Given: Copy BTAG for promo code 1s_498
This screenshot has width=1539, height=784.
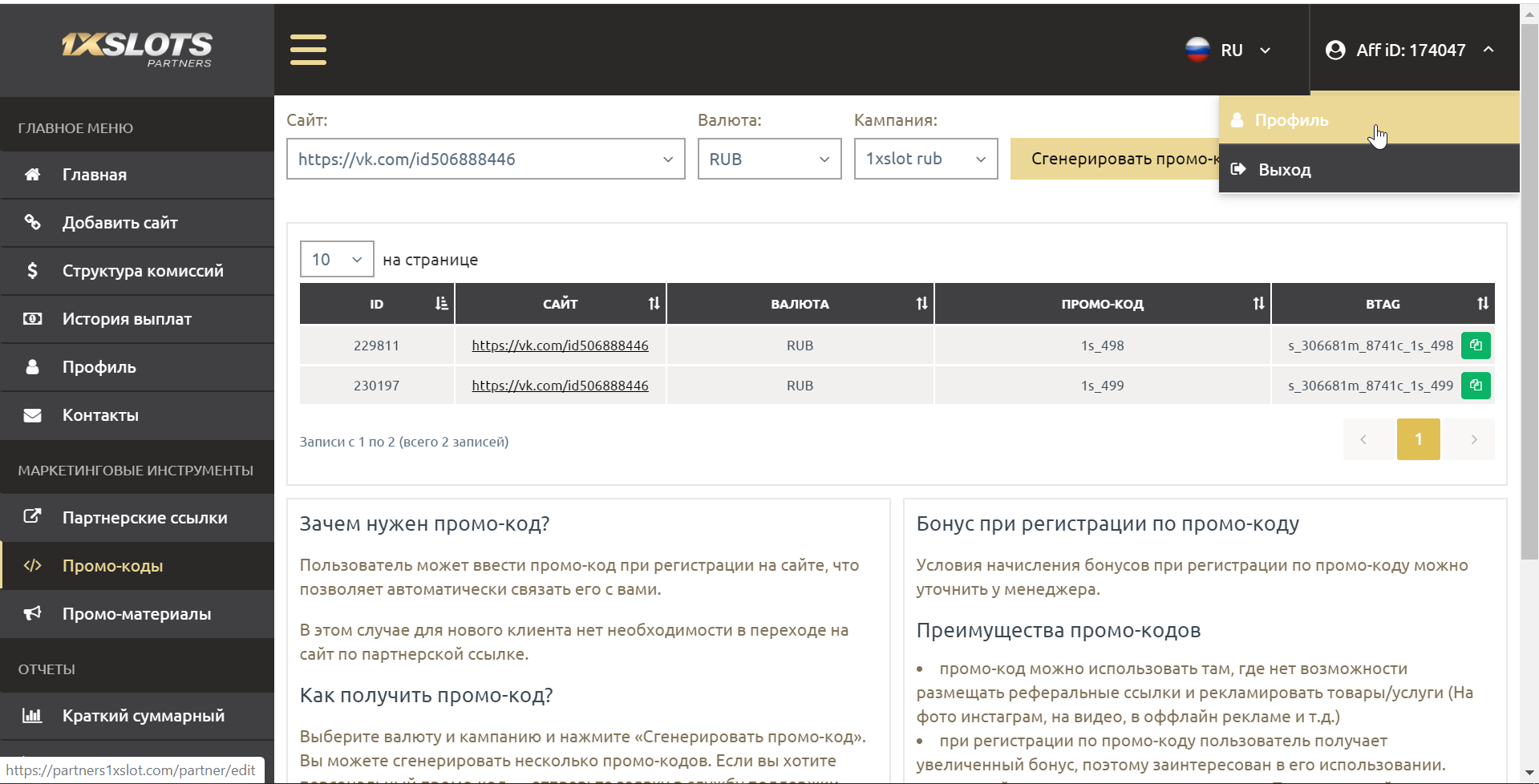Looking at the screenshot, I should [x=1476, y=345].
